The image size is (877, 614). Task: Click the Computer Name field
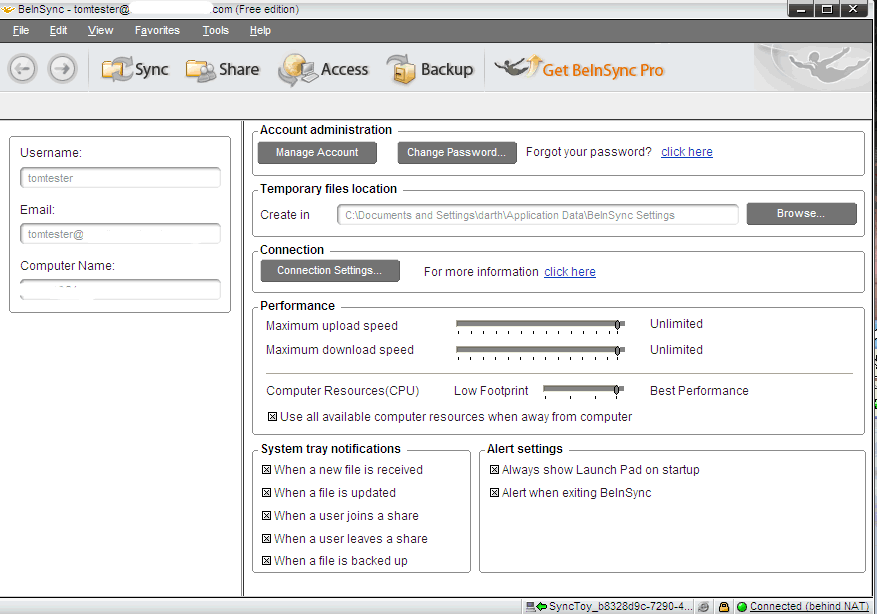[120, 289]
